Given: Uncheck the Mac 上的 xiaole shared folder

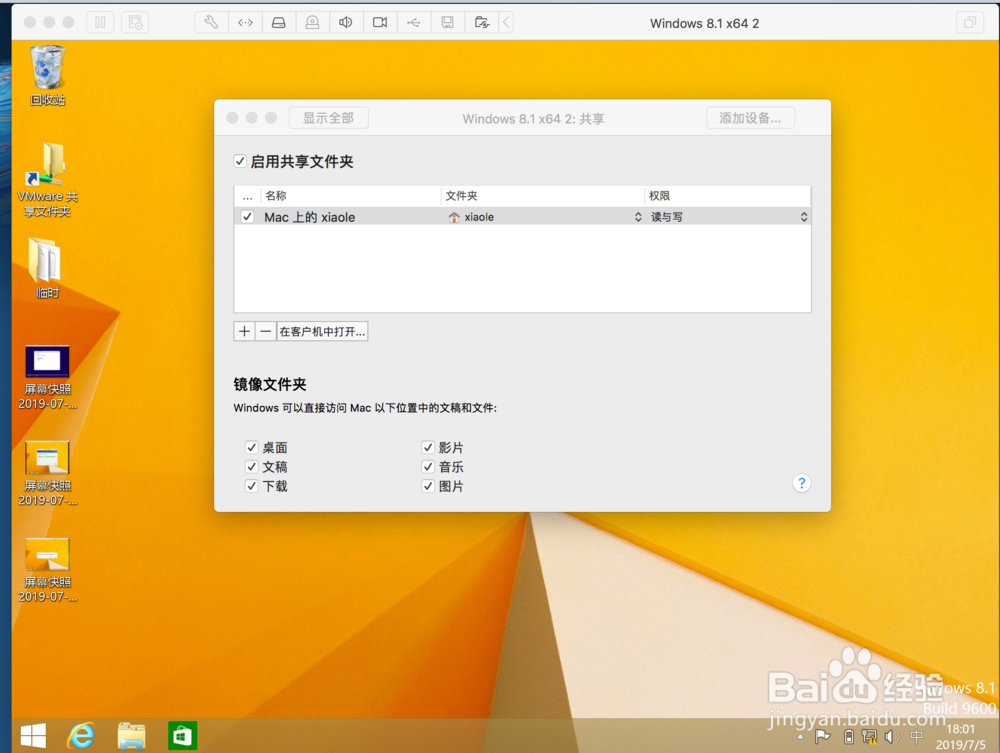Looking at the screenshot, I should click(246, 216).
